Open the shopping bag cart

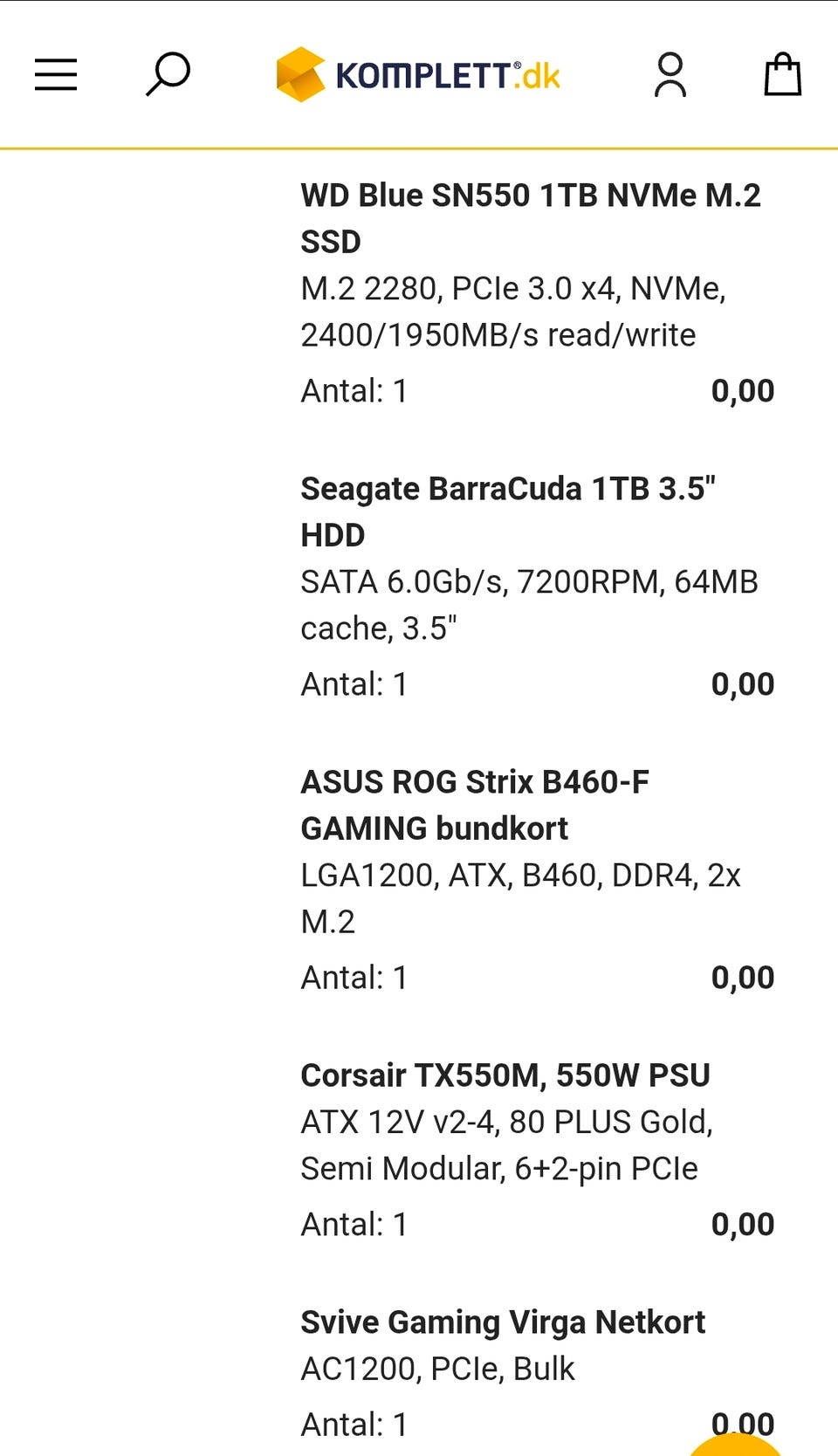click(782, 75)
